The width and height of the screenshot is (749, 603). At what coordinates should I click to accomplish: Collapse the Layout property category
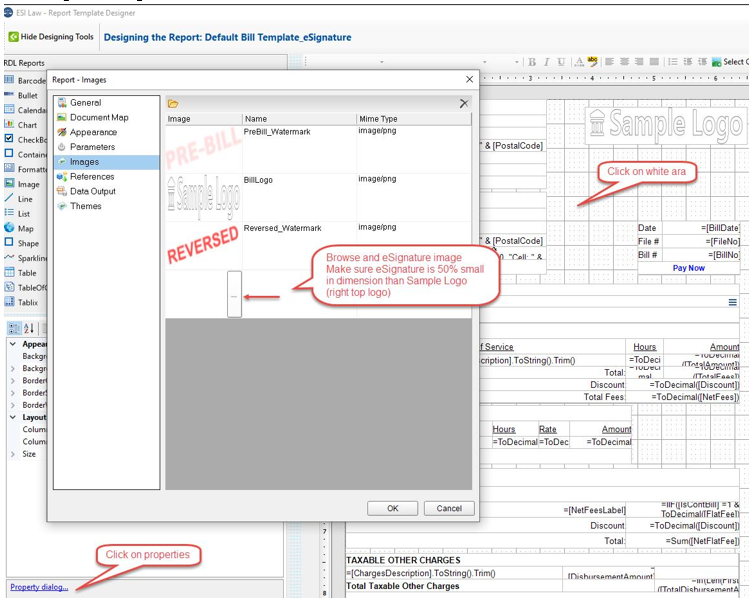click(x=13, y=417)
